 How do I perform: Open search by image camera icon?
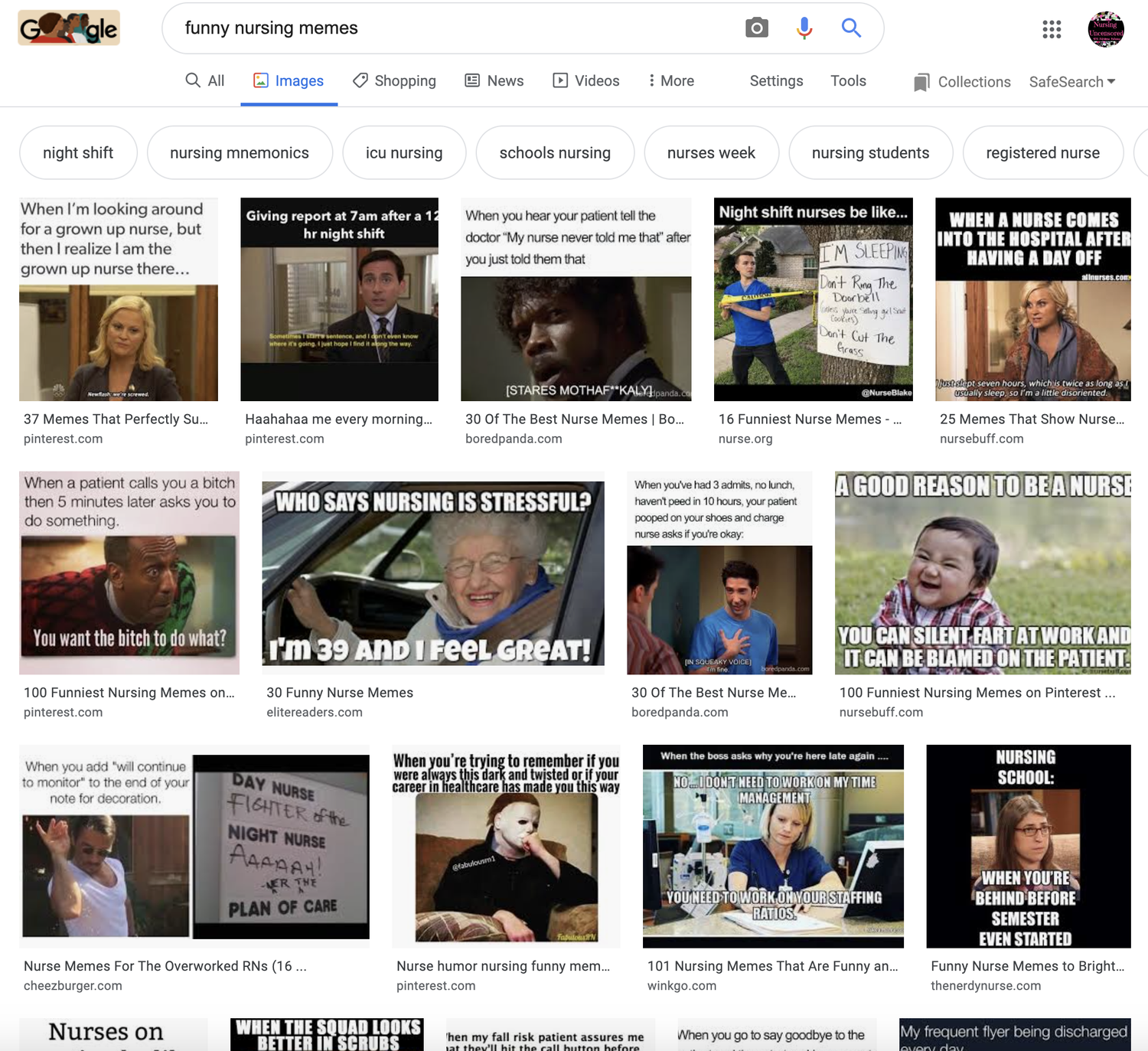point(756,28)
